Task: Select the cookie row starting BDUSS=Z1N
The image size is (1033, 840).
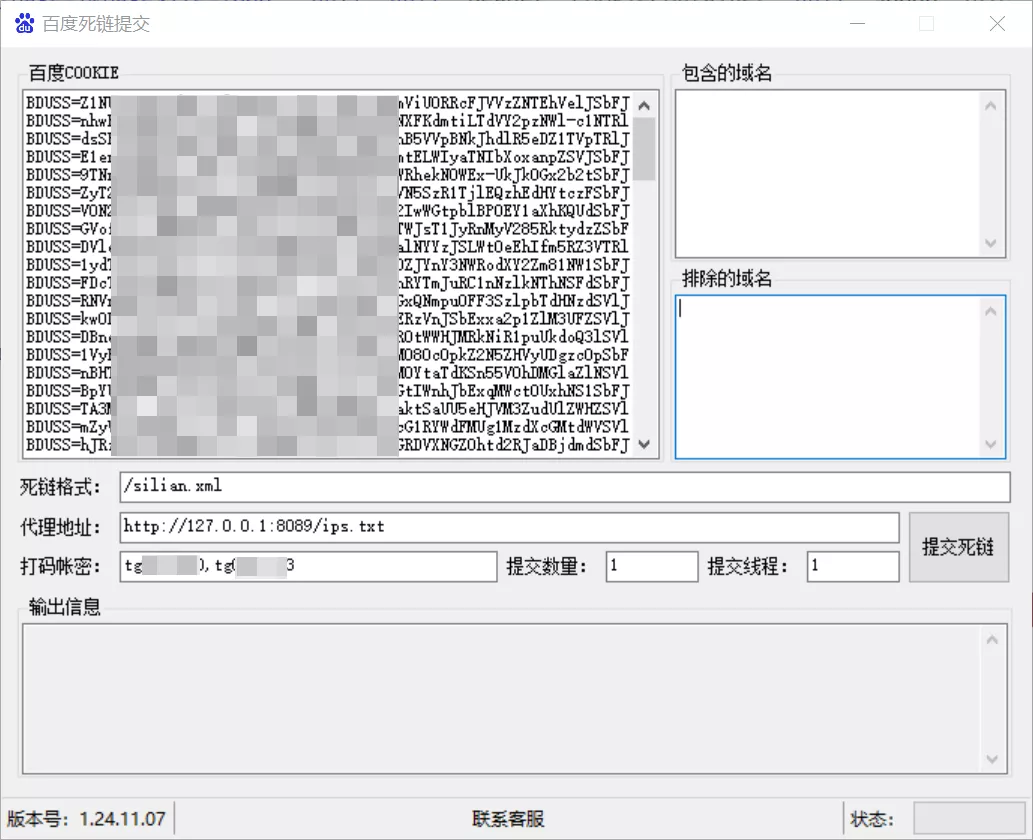Action: click(x=328, y=103)
